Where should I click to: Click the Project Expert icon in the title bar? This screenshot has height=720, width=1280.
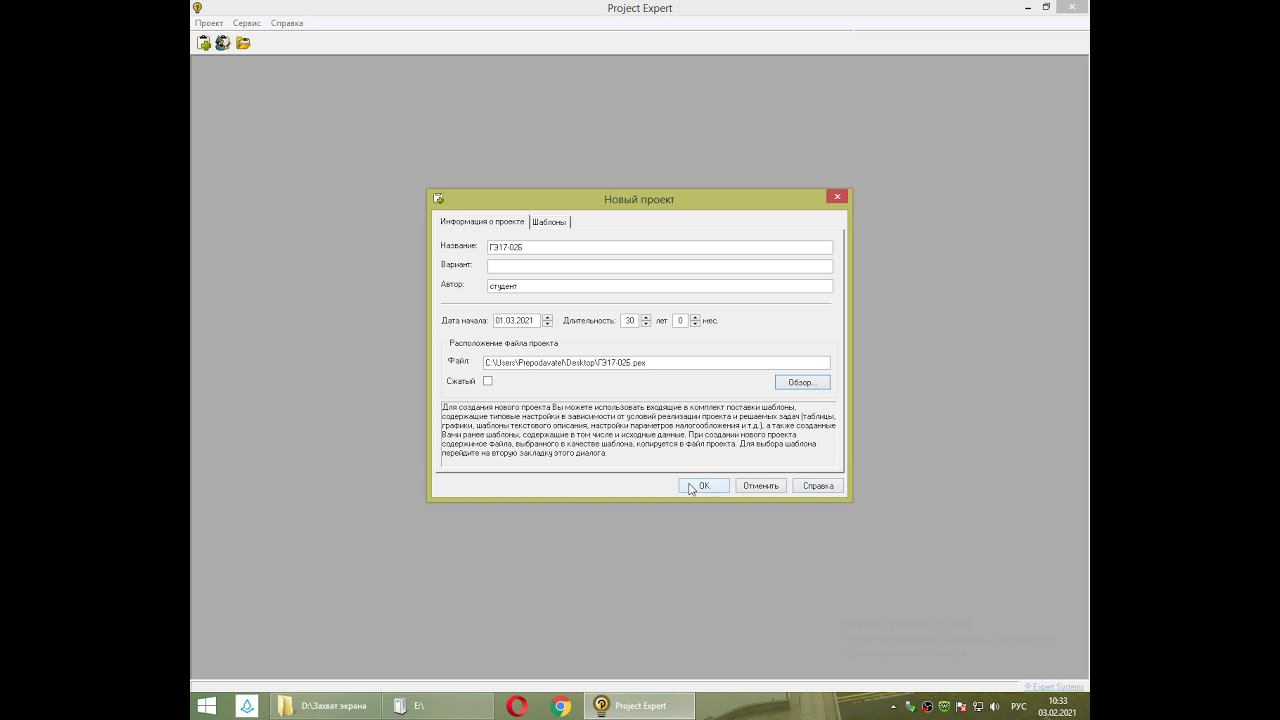coord(198,8)
